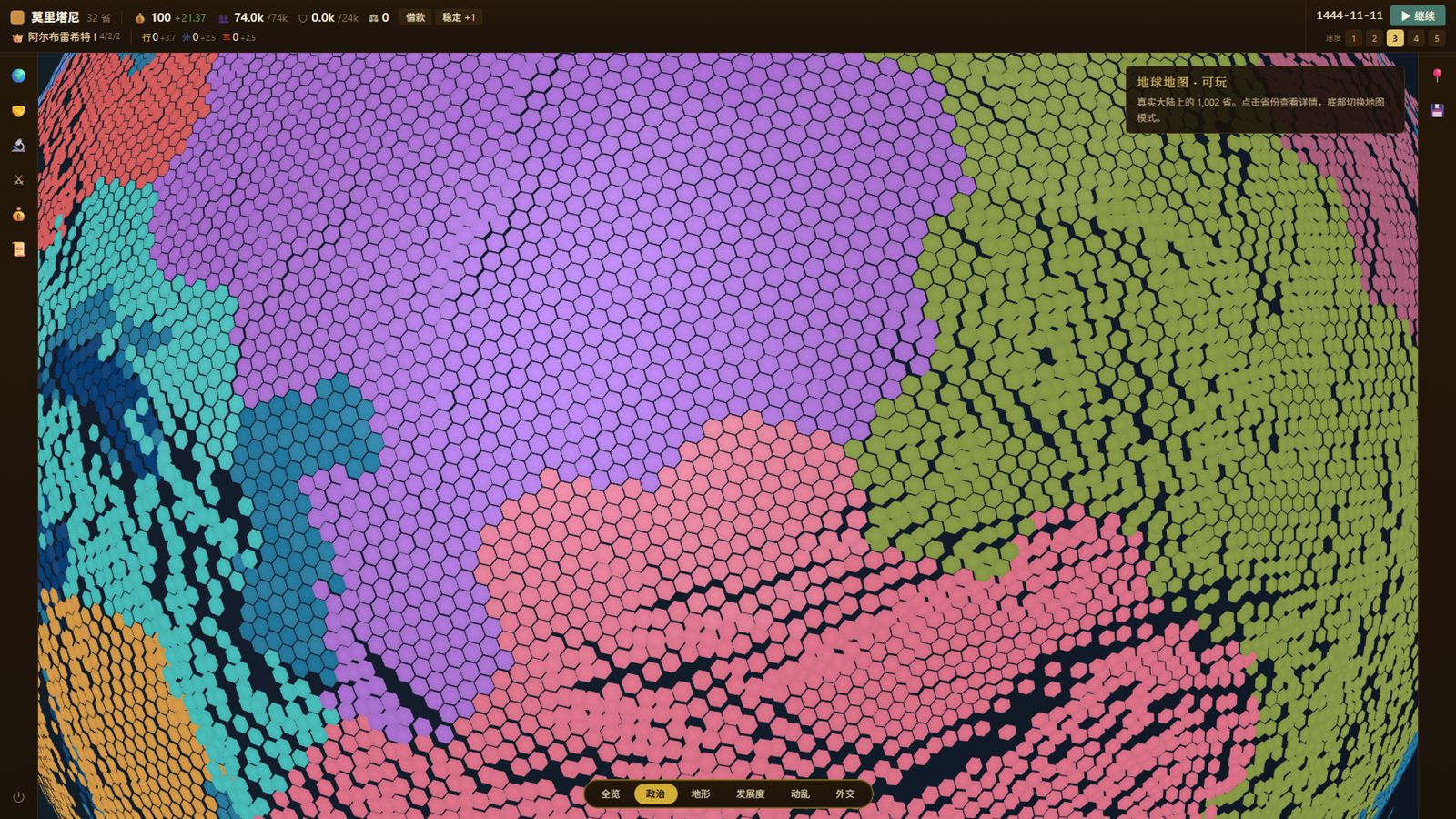Viewport: 1456px width, 819px height.
Task: Click the treasury gold bag icon
Action: coord(139,17)
